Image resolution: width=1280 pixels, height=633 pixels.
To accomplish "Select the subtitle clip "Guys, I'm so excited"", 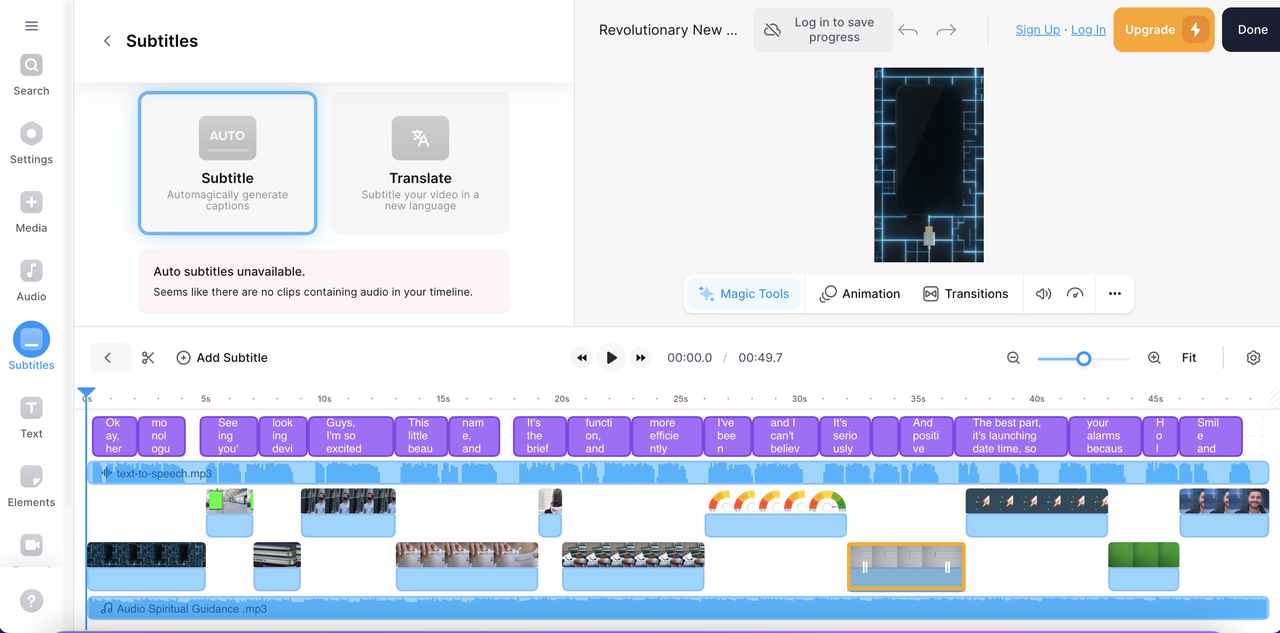I will (x=351, y=436).
